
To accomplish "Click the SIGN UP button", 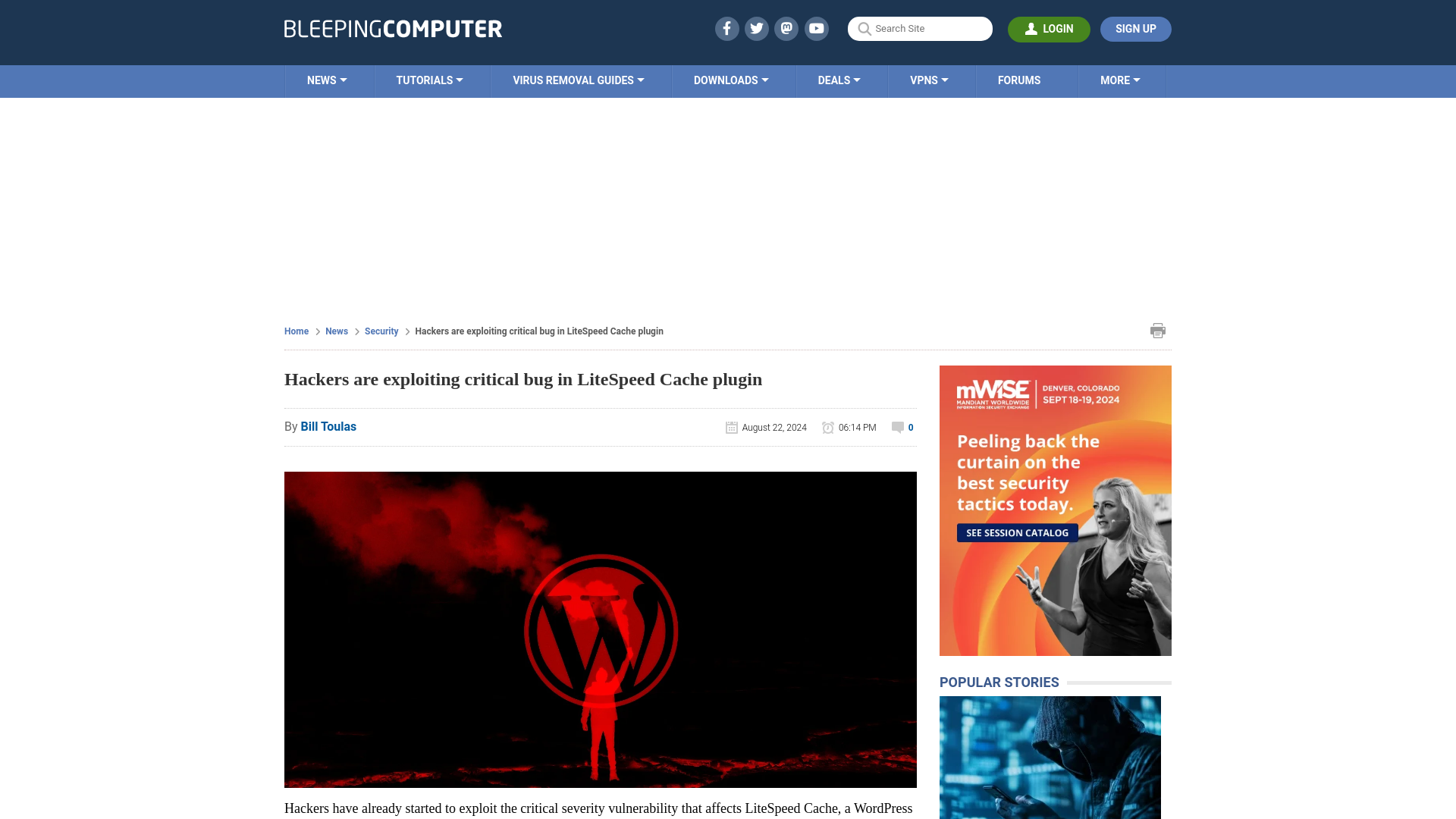I will pos(1135,29).
